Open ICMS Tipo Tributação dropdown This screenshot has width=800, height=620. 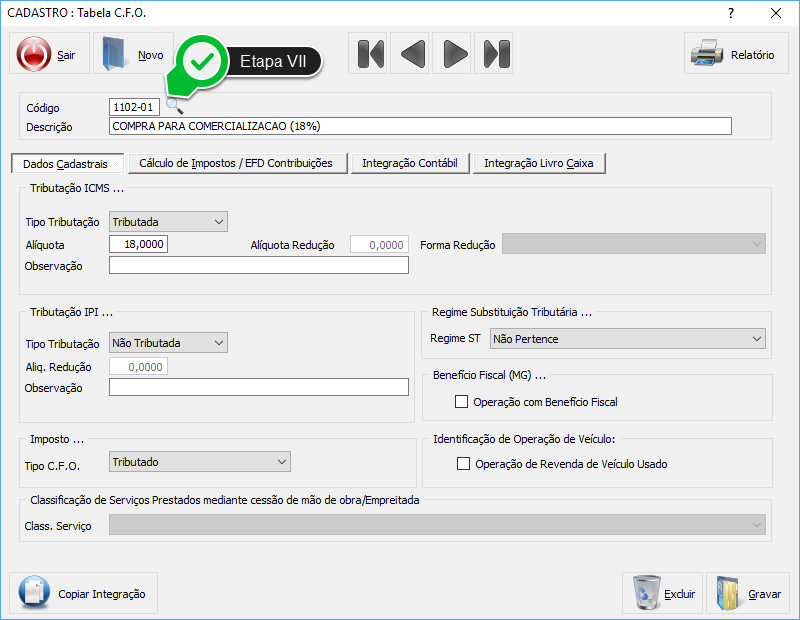pyautogui.click(x=168, y=221)
